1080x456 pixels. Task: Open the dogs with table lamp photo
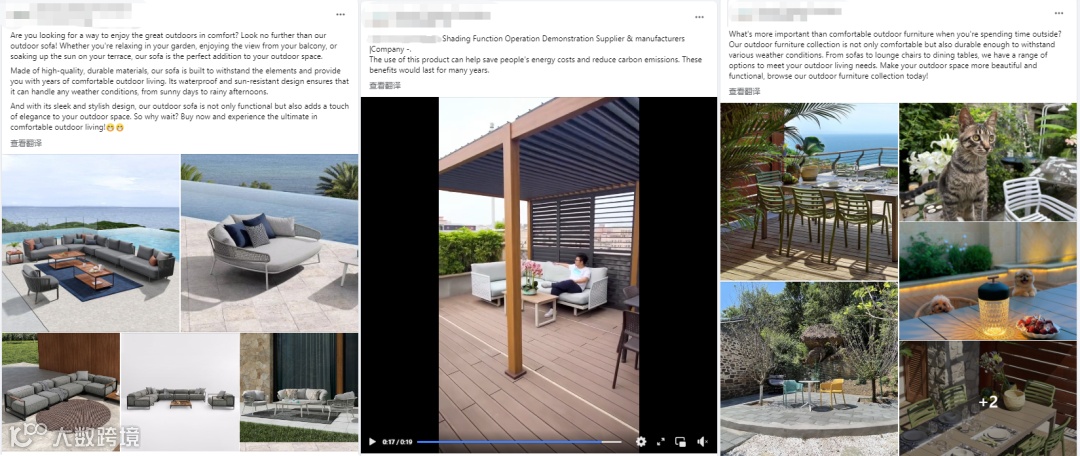(988, 281)
